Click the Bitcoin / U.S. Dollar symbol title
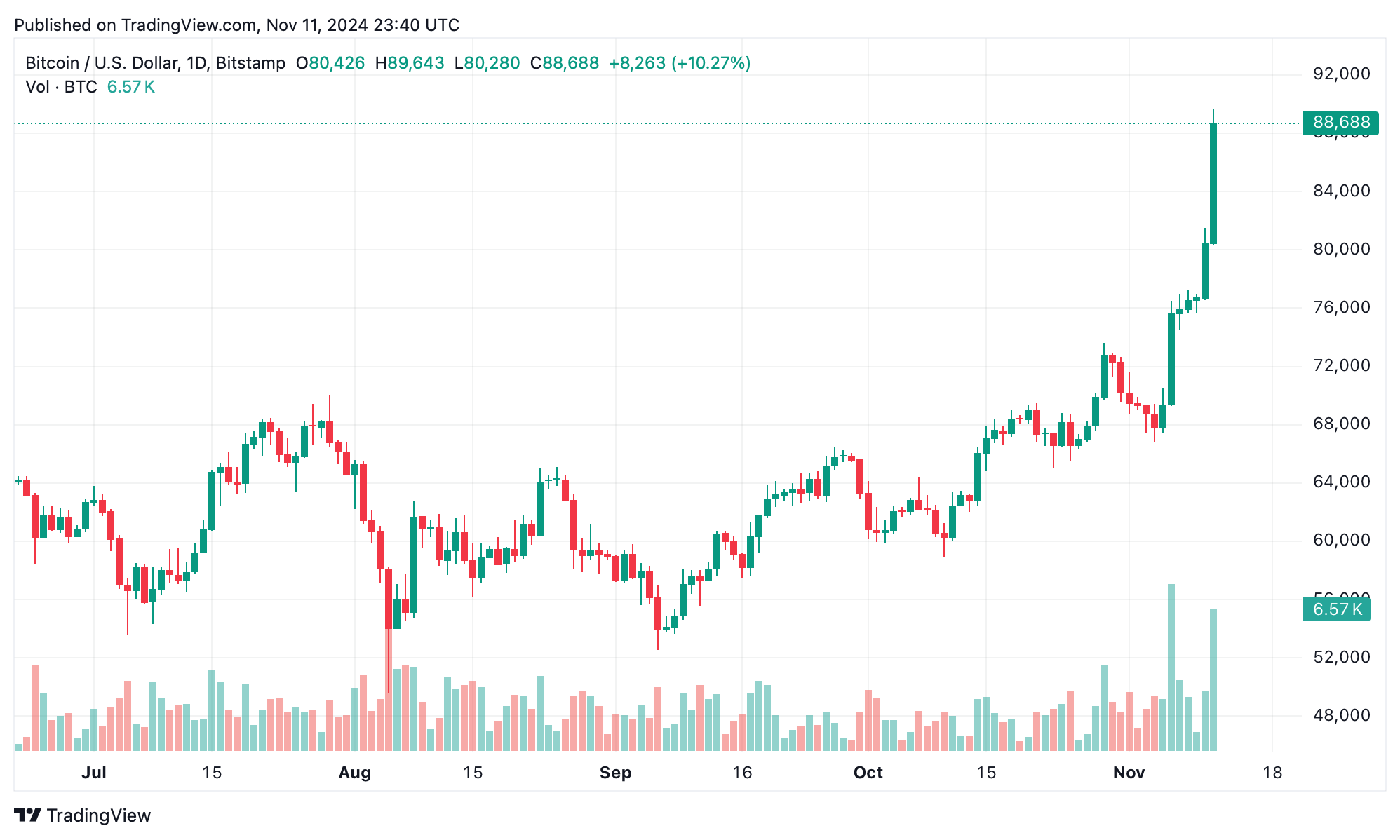Screen dimensions: 1400x840 coord(155,63)
